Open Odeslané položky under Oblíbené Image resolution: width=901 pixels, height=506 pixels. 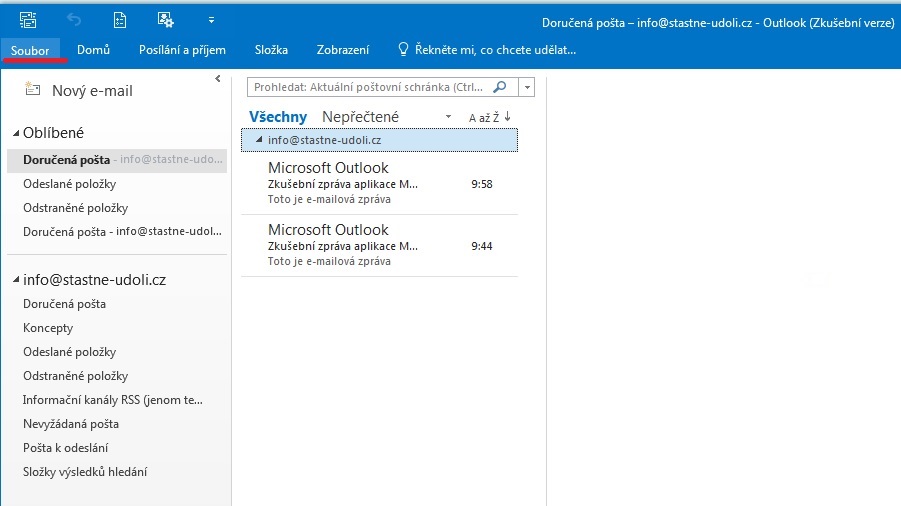[x=70, y=184]
